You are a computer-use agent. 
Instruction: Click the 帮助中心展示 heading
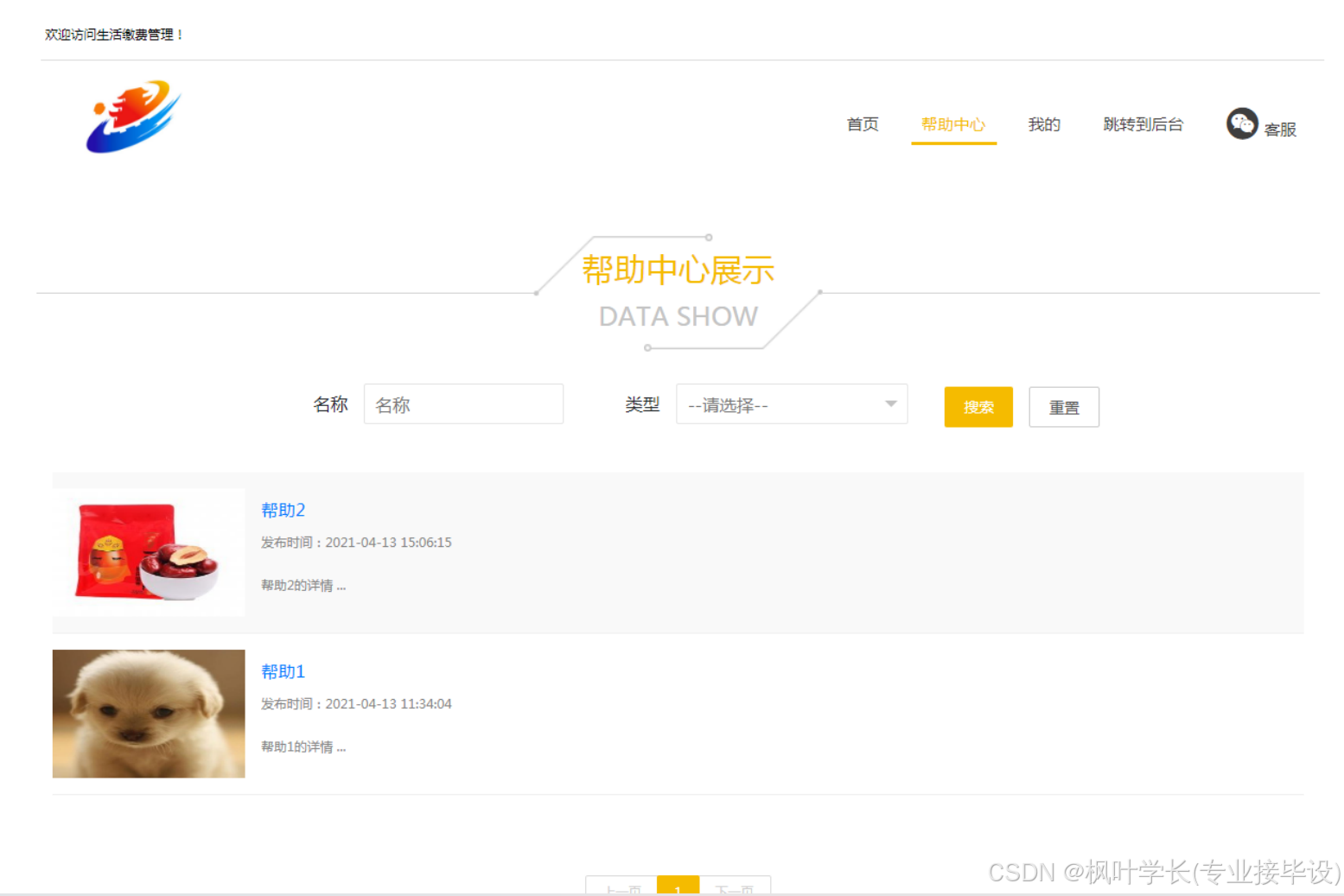678,270
